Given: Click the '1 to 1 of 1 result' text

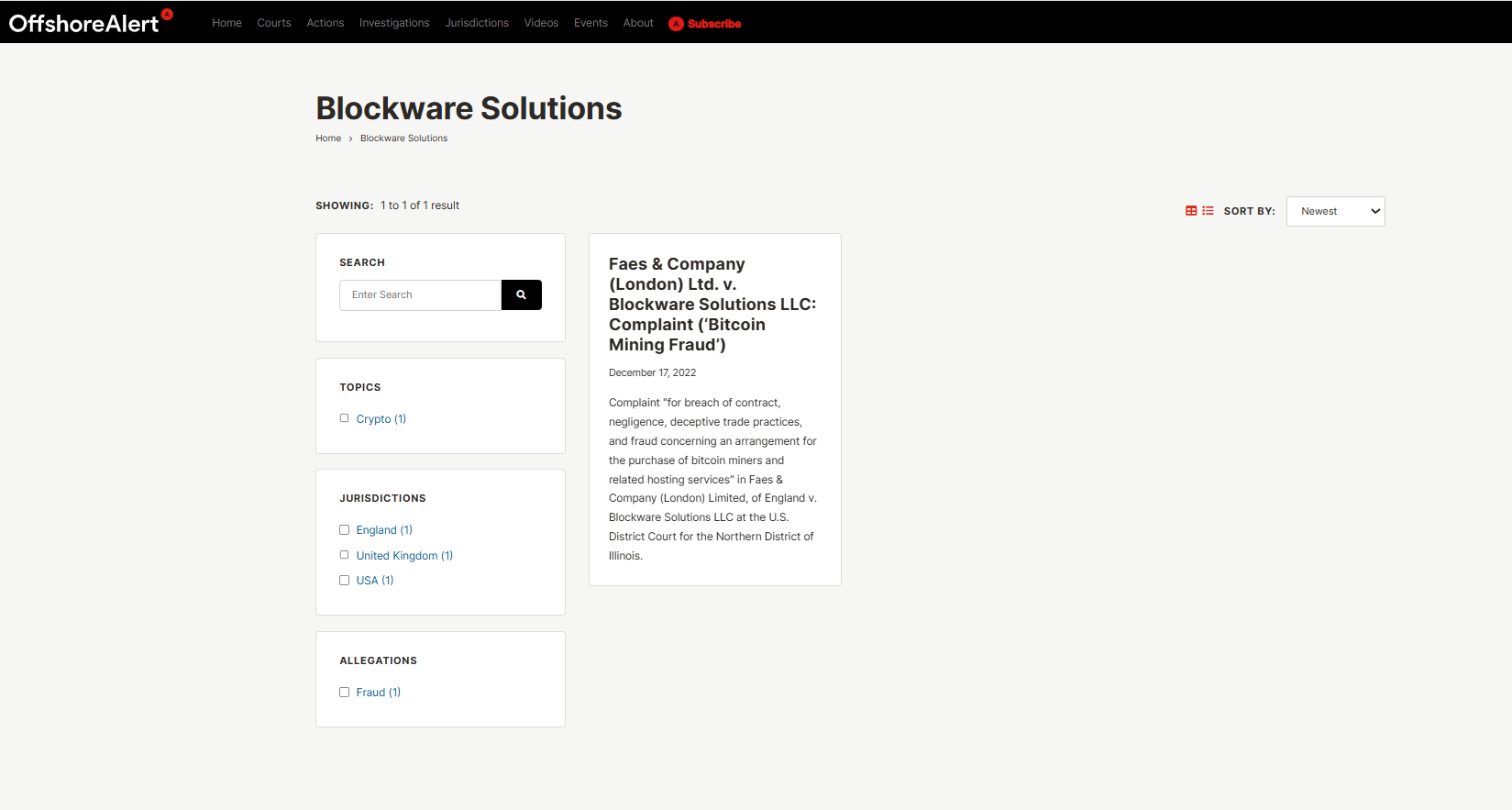Looking at the screenshot, I should pyautogui.click(x=420, y=205).
